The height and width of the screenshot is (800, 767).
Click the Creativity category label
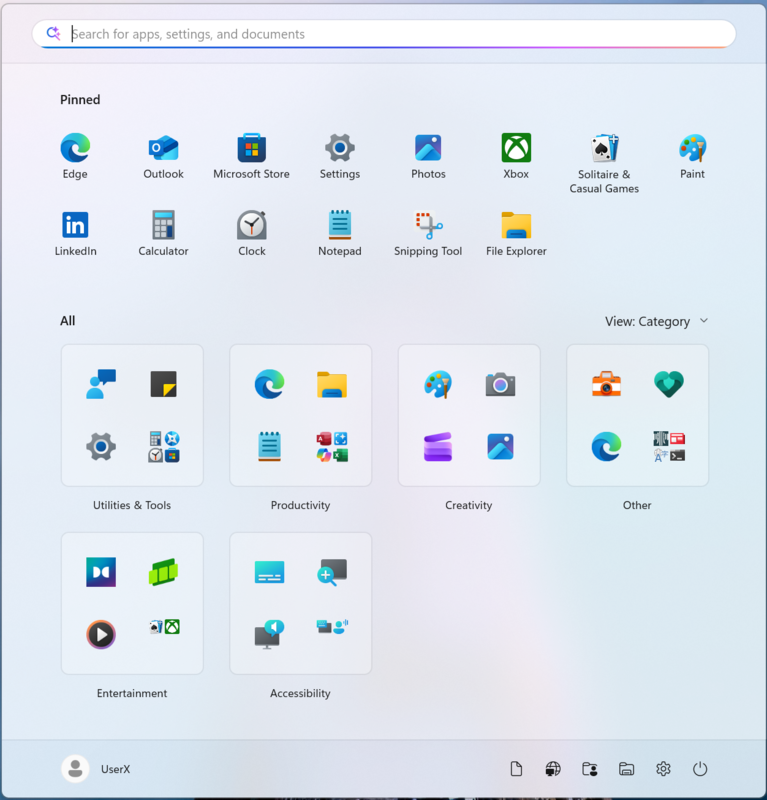pyautogui.click(x=468, y=505)
